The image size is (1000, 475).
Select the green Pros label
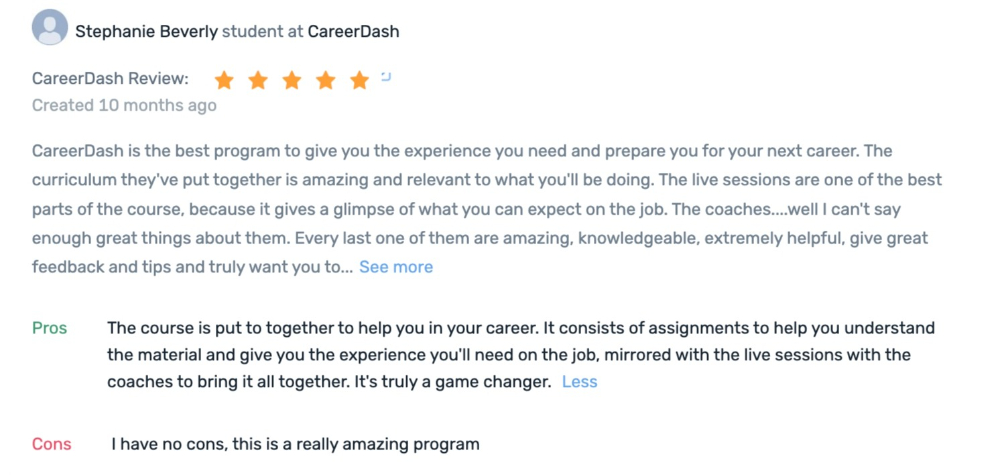[50, 328]
